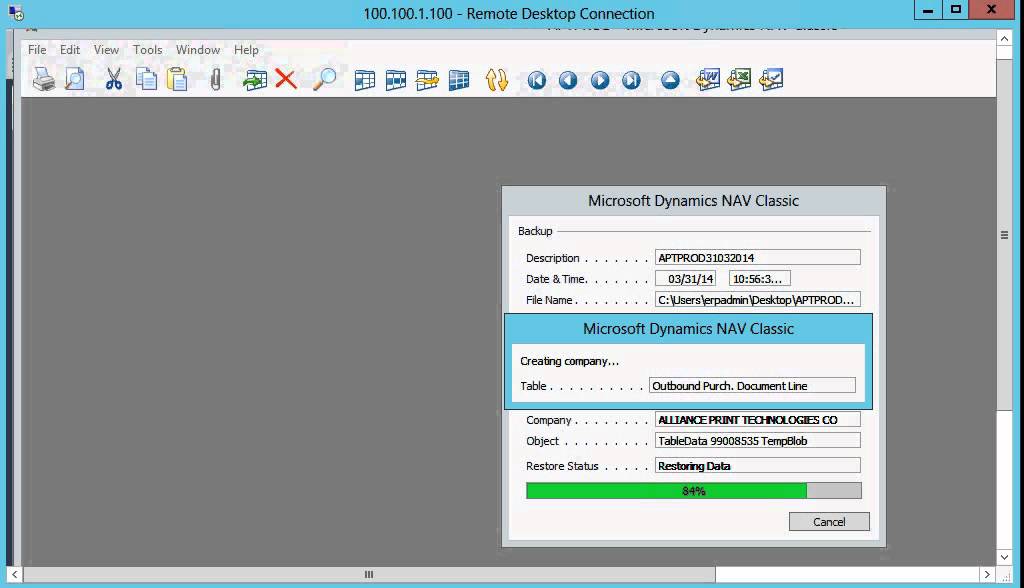Screen dimensions: 1024x588
Task: Open the Help menu
Action: [x=246, y=50]
